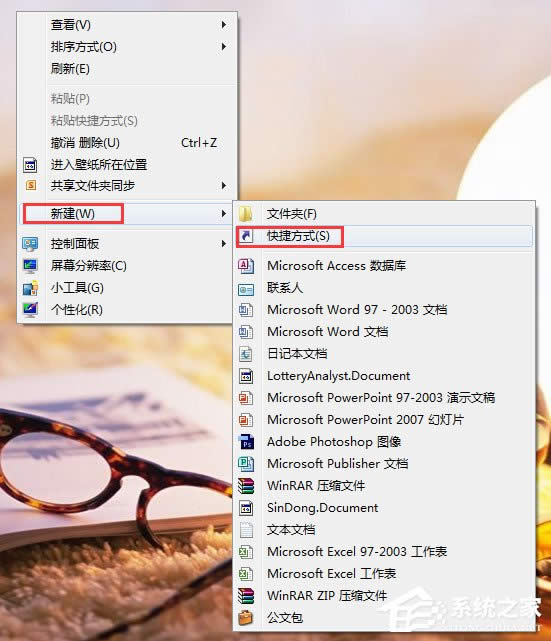Click the icon beside Microsoft Excel 工作表

click(x=246, y=574)
